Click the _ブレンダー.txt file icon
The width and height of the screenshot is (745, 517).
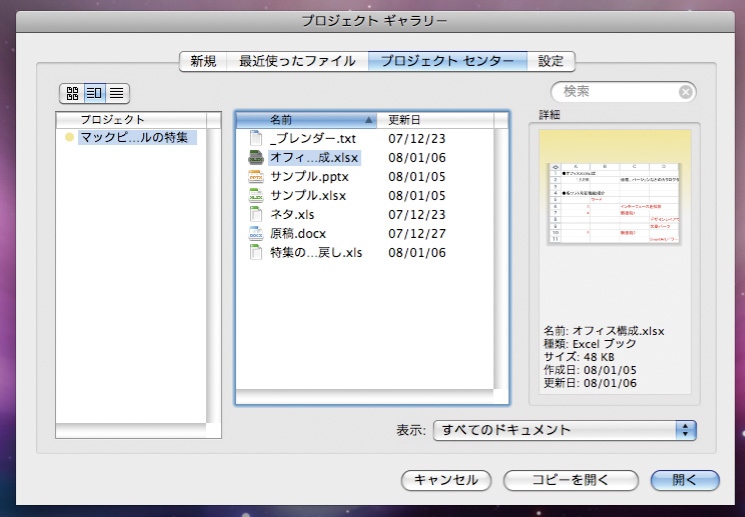click(x=256, y=138)
